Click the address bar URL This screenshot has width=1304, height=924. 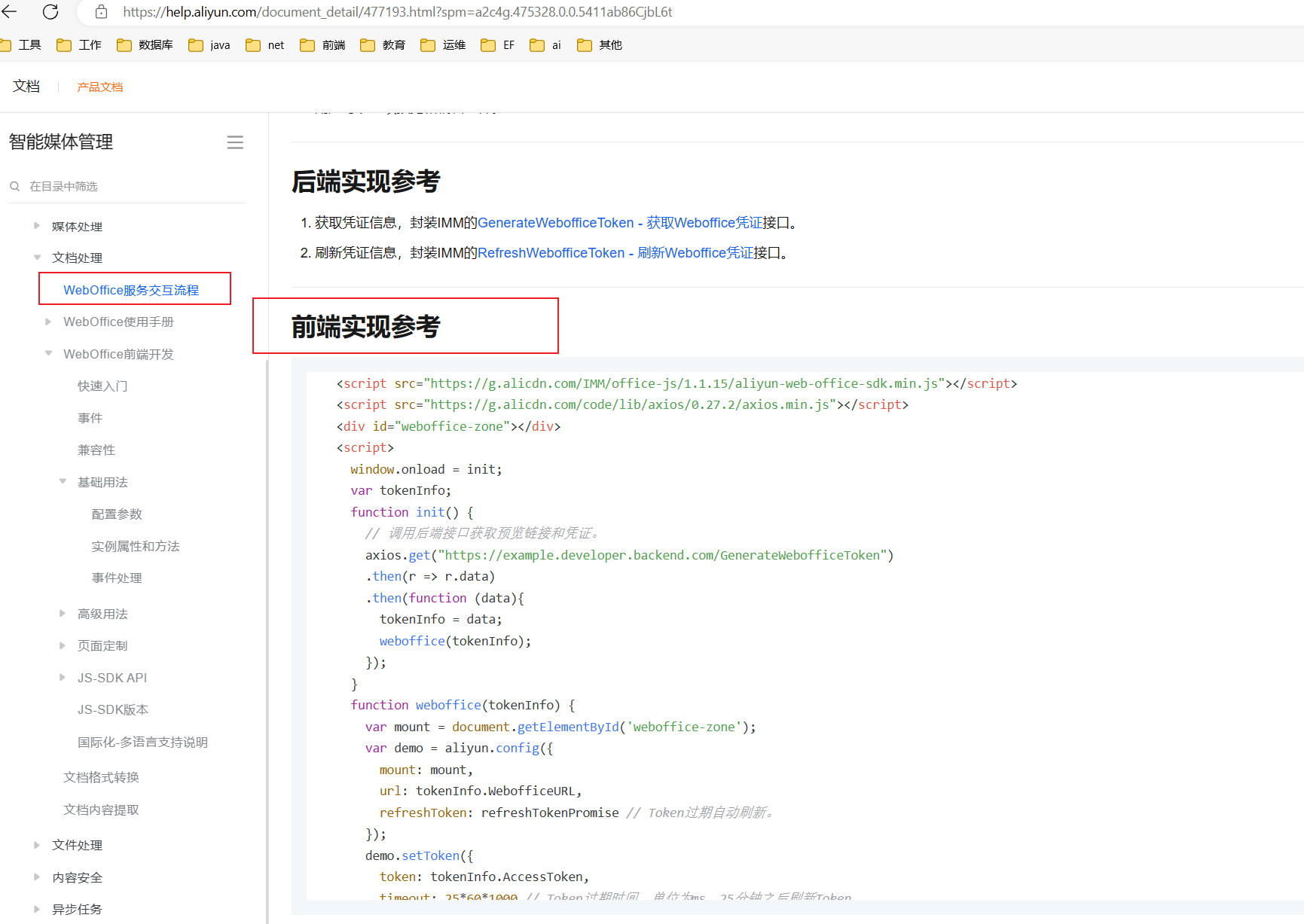coord(398,12)
